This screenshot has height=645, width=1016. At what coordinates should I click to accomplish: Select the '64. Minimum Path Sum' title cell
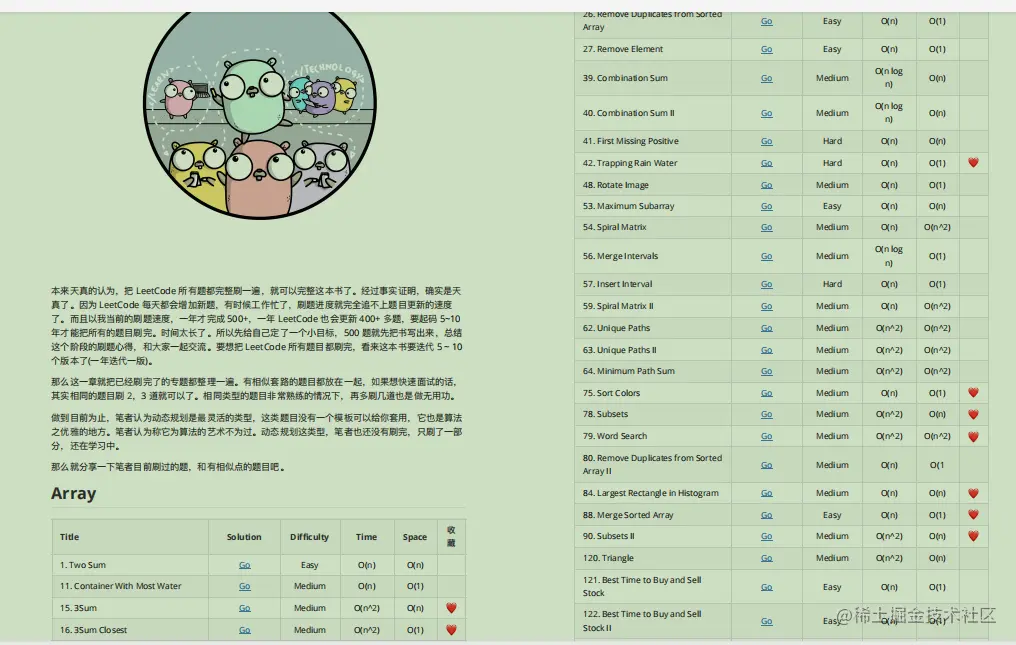click(x=653, y=371)
